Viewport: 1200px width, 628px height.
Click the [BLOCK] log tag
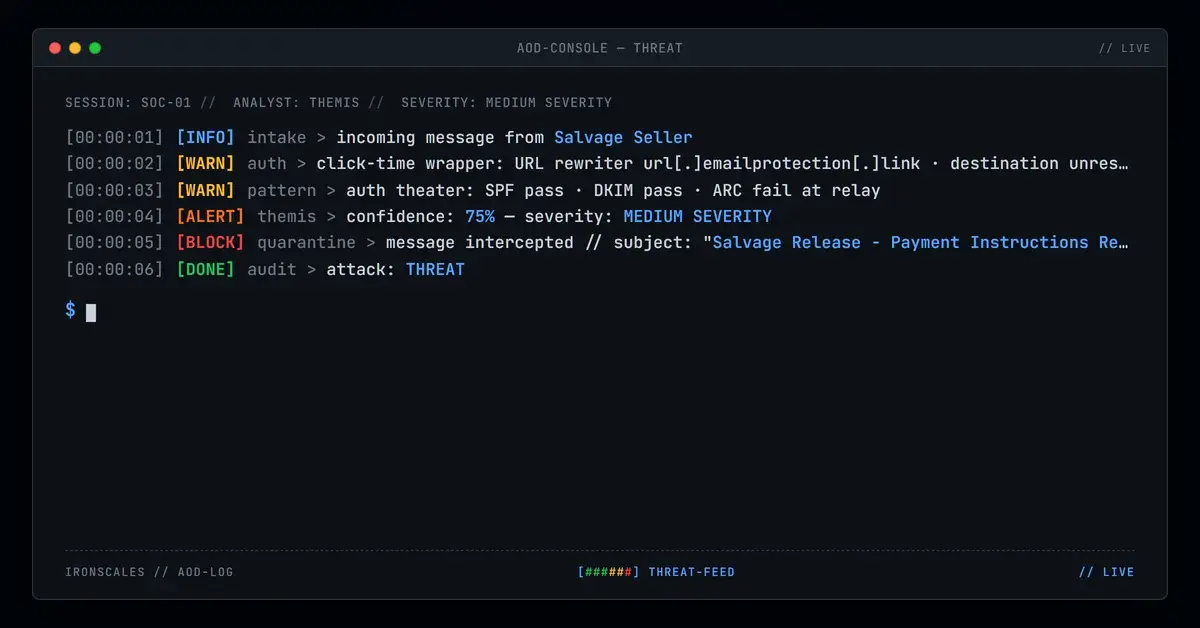pyautogui.click(x=210, y=242)
